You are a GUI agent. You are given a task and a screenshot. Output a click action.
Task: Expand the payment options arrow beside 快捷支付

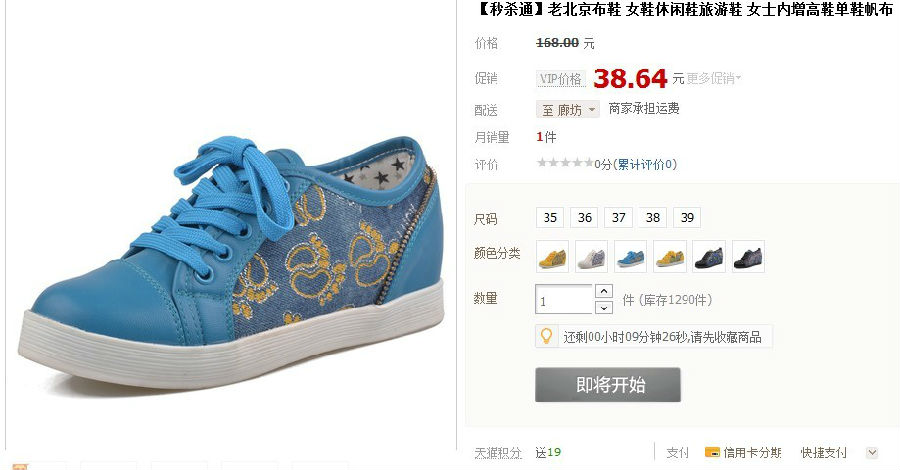point(872,453)
